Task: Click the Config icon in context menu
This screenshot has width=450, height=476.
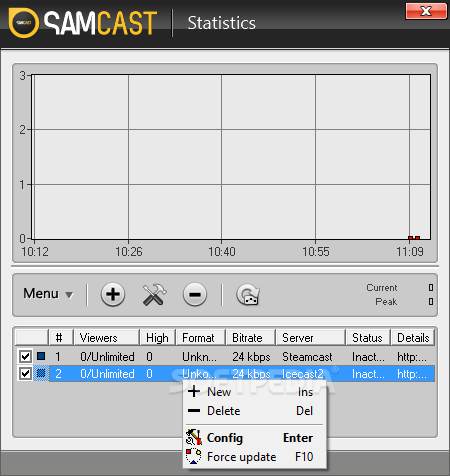Action: tap(194, 437)
